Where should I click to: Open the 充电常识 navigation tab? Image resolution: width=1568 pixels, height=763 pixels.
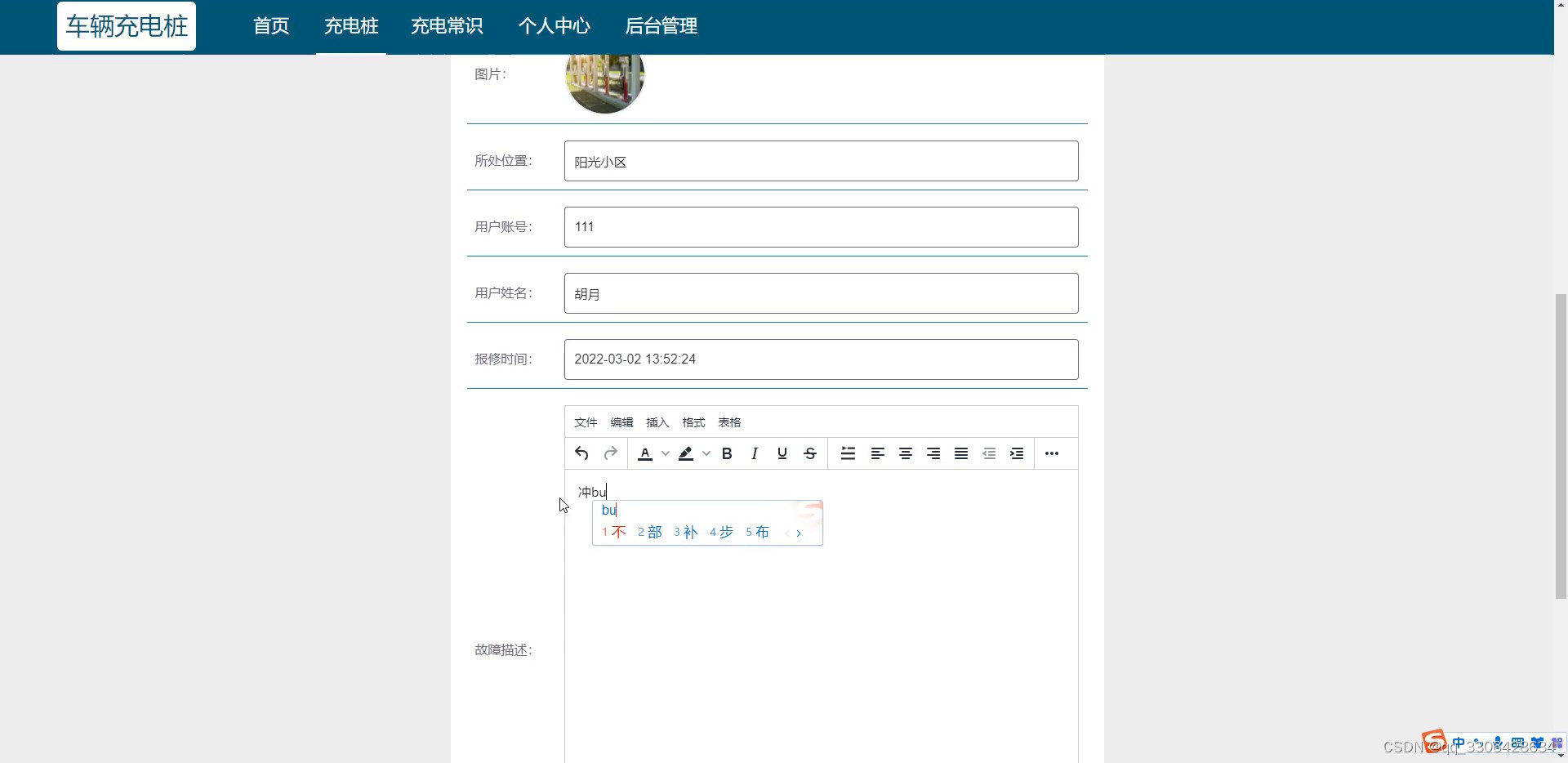[x=447, y=26]
